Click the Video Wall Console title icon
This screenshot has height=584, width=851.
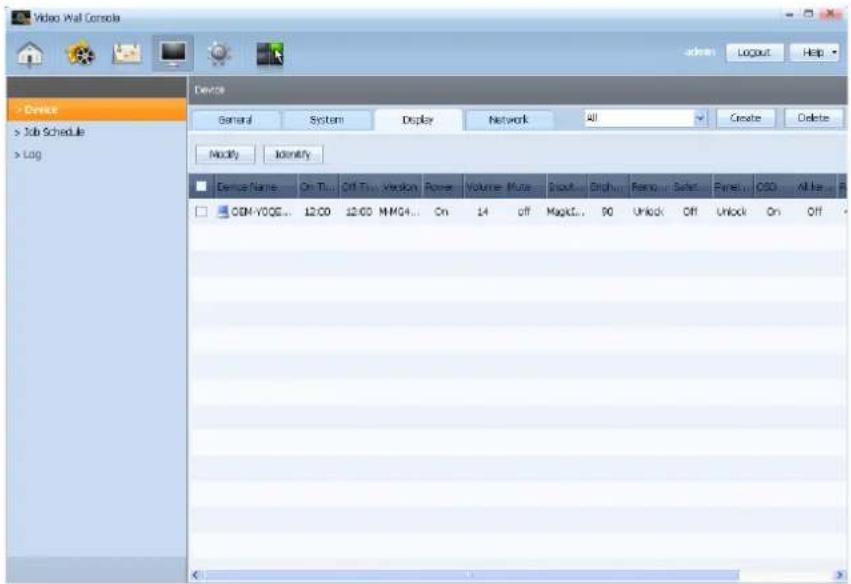[x=21, y=17]
